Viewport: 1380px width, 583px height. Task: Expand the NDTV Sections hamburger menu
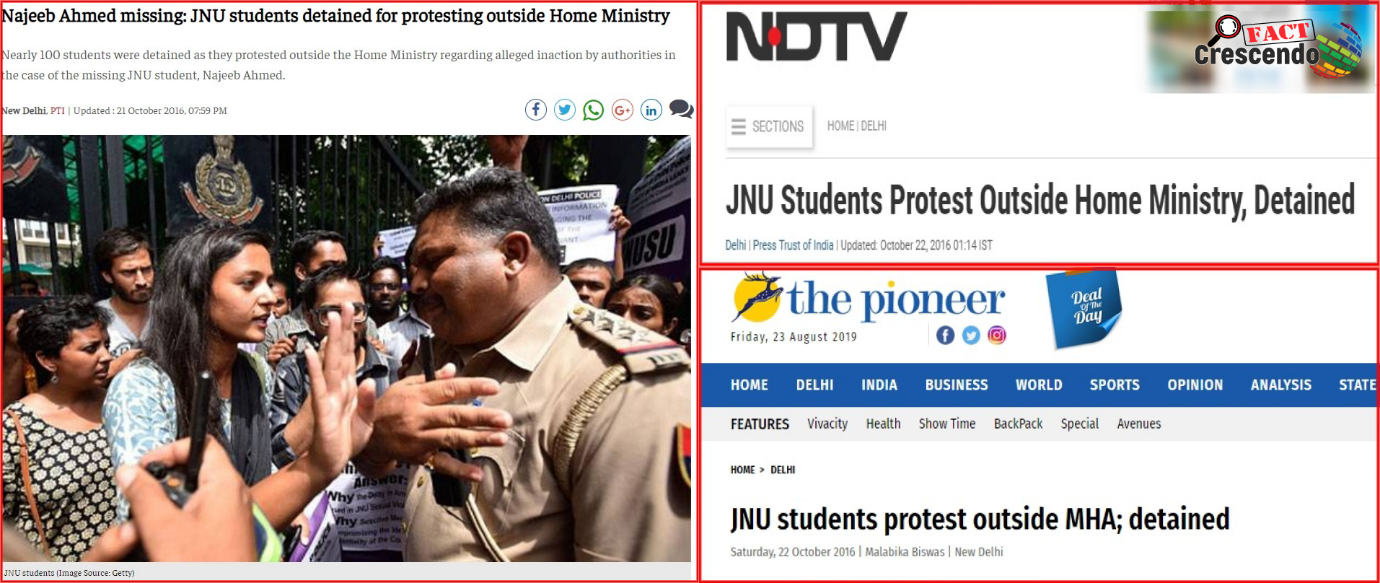click(x=769, y=126)
